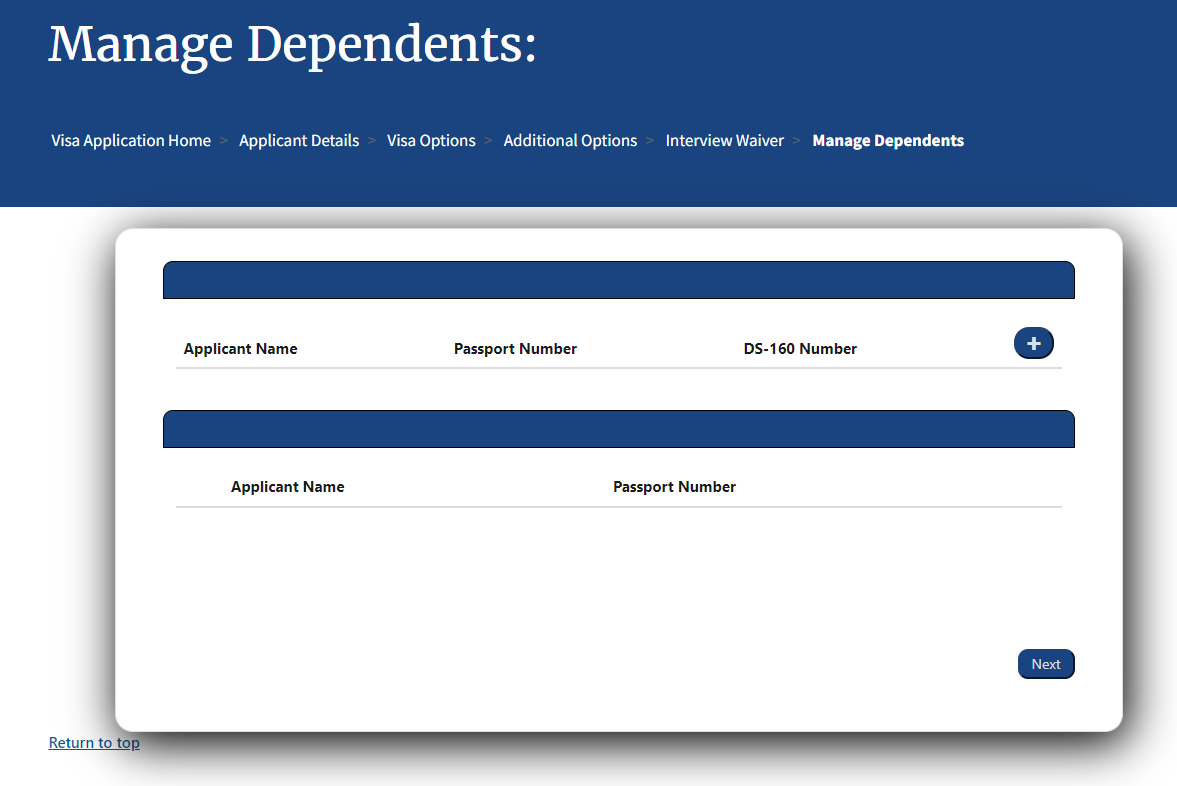The image size is (1177, 786).
Task: Select Visa Options in the breadcrumb trail
Action: click(x=431, y=140)
